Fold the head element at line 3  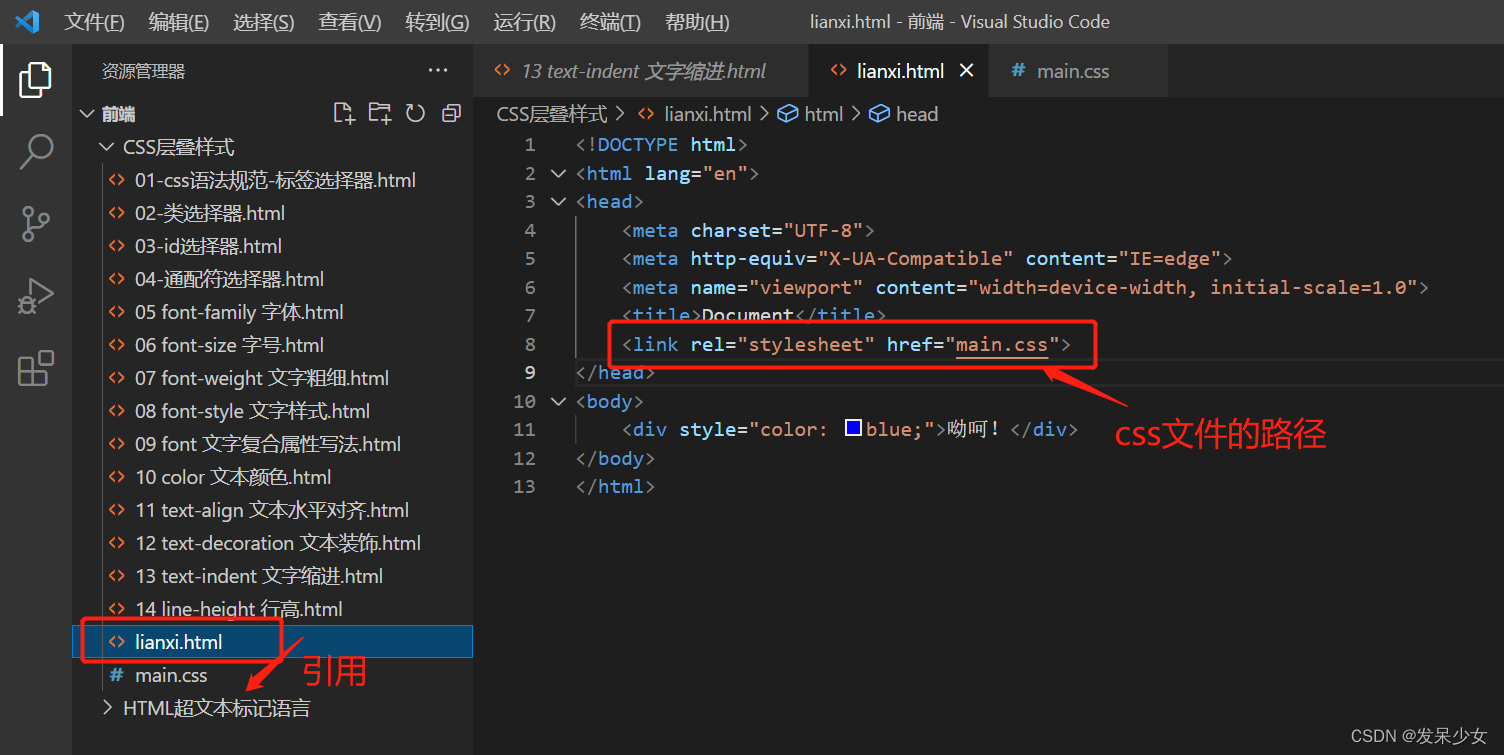[x=559, y=201]
